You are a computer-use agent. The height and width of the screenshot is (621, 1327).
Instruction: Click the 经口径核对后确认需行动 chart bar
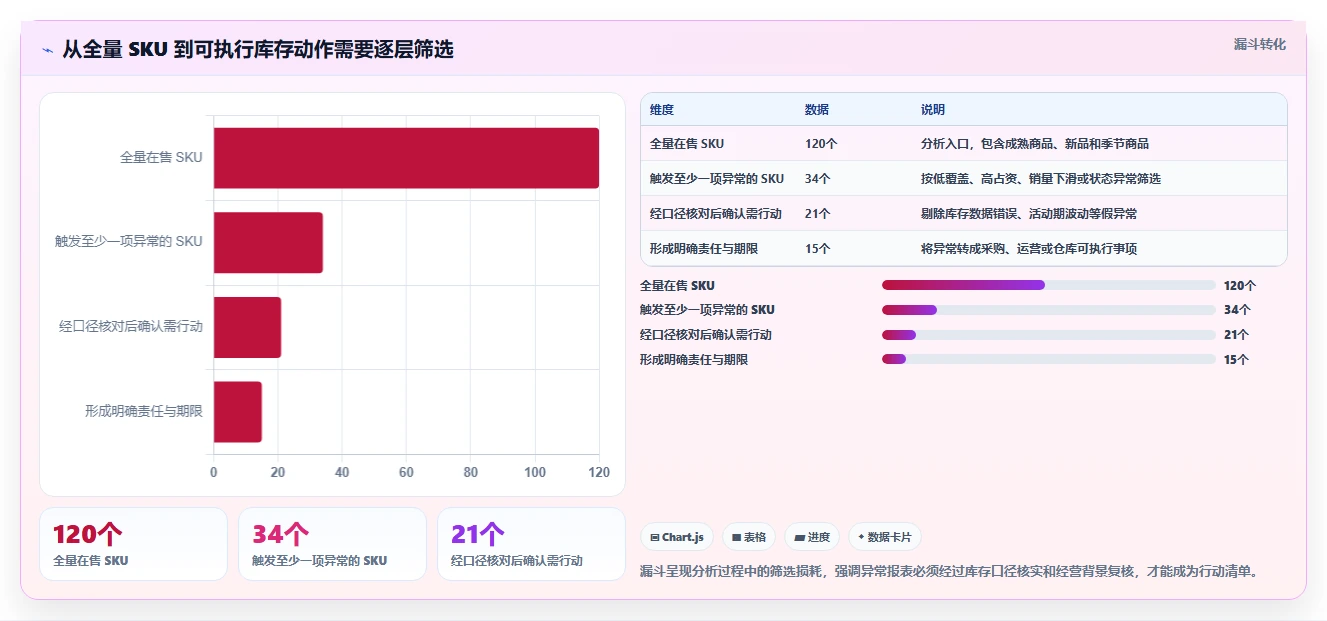[x=247, y=327]
